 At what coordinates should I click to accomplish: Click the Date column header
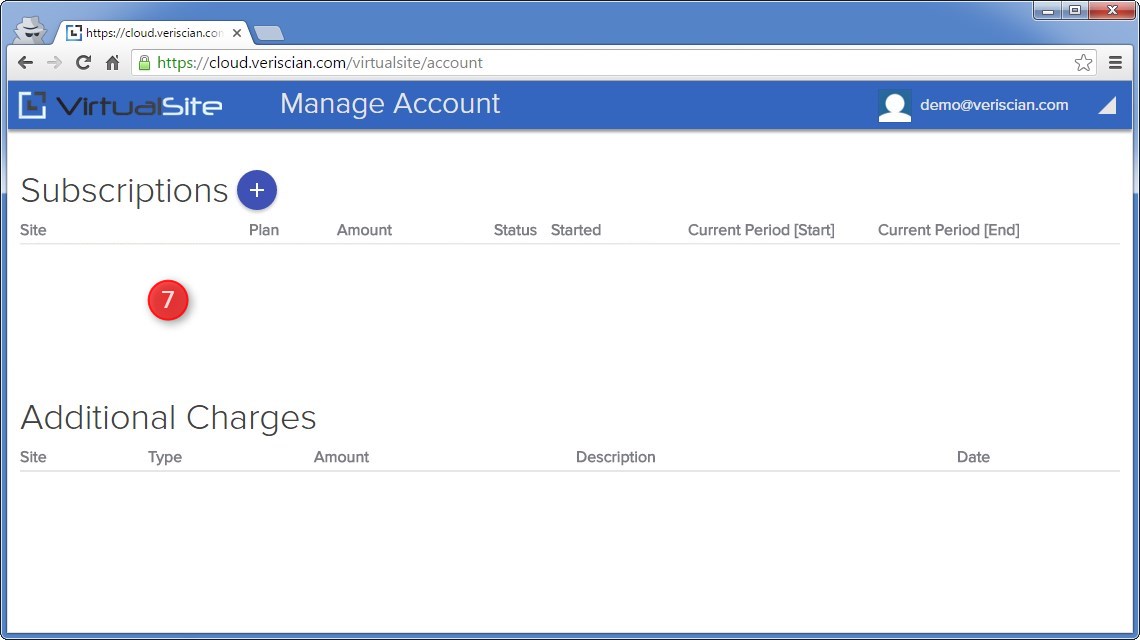974,457
